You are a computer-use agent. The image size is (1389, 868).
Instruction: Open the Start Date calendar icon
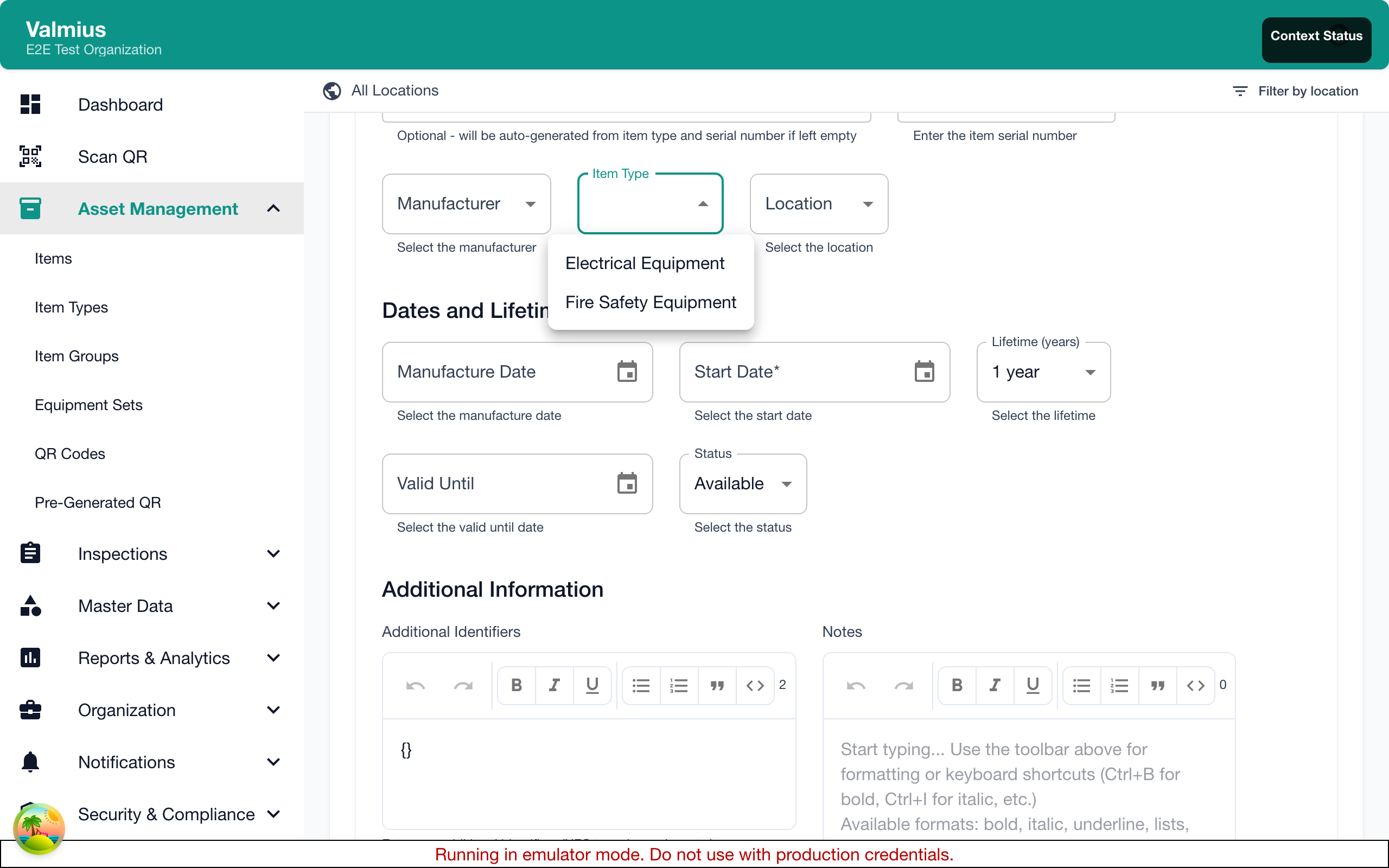click(x=924, y=372)
